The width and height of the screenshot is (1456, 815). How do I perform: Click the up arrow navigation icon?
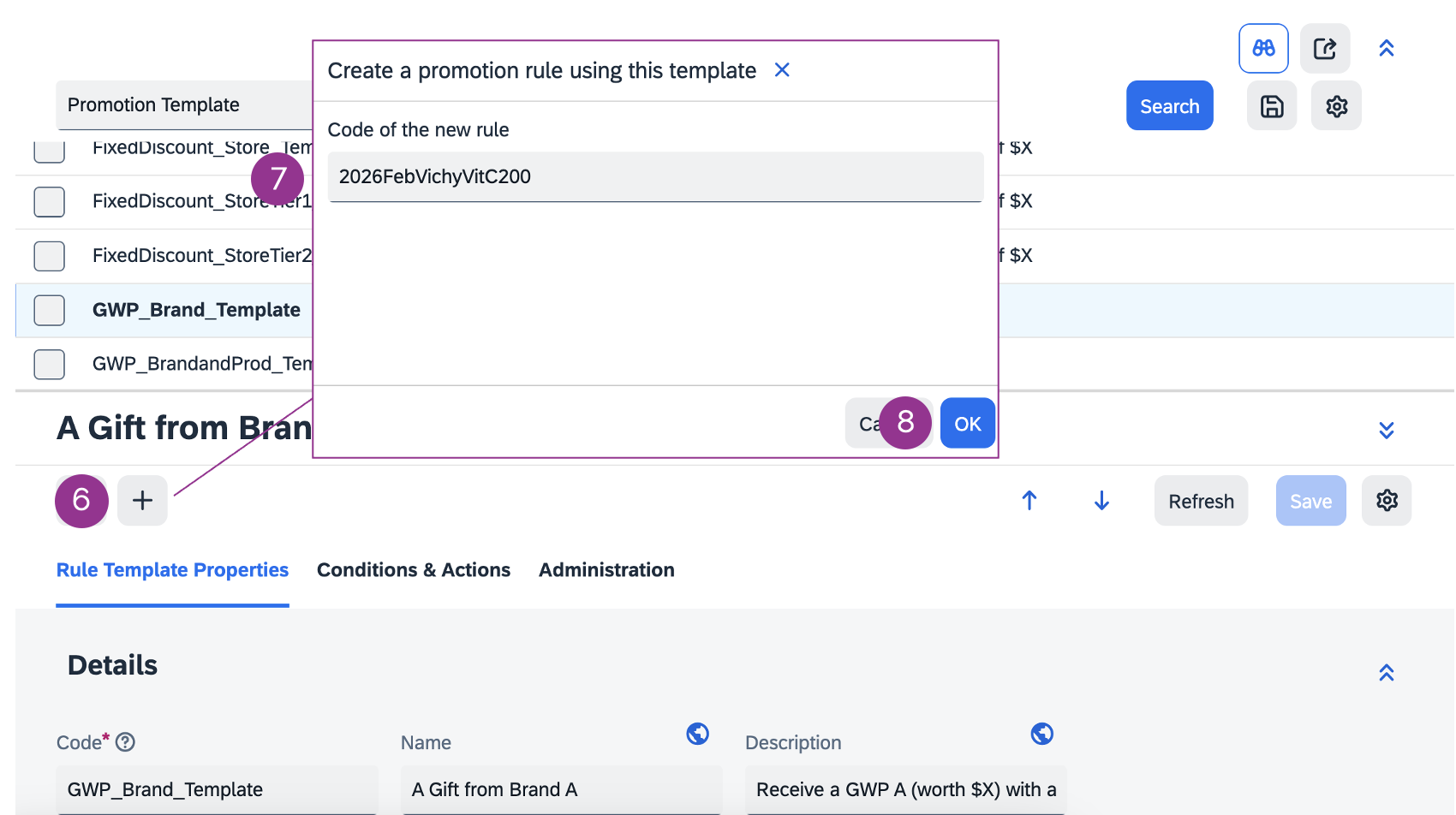point(1029,501)
